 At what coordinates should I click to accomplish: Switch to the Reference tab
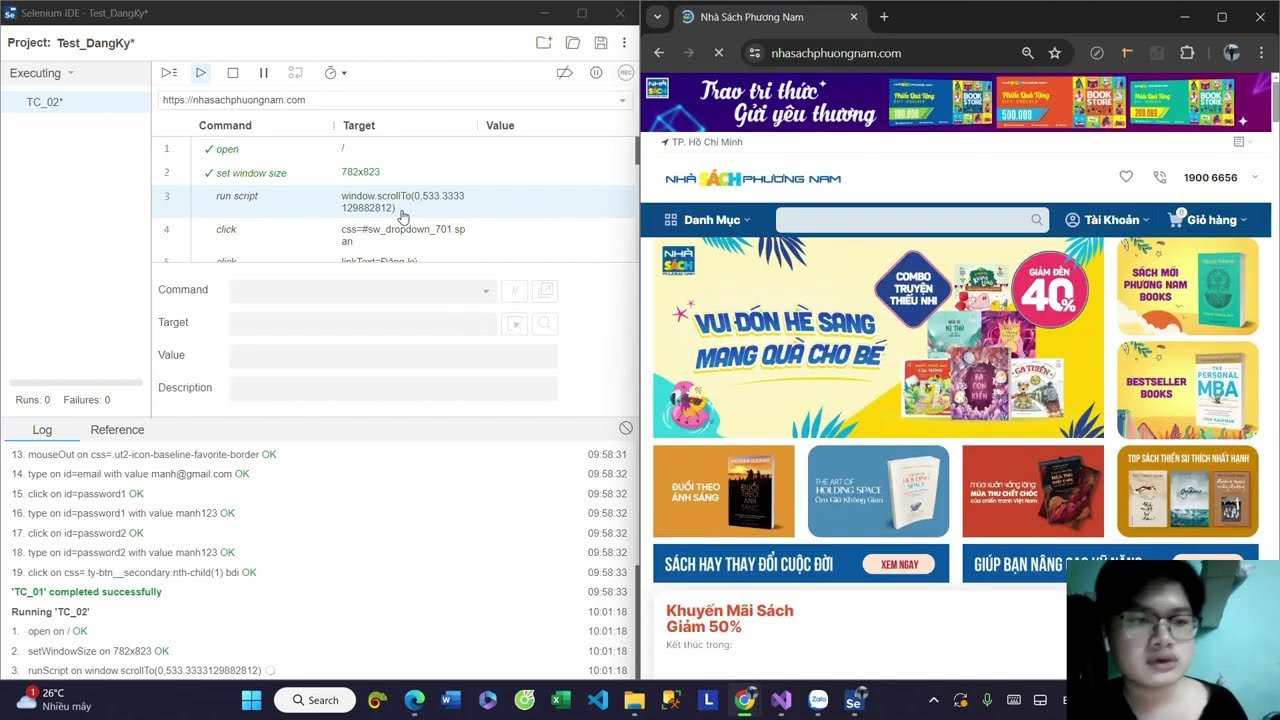117,430
